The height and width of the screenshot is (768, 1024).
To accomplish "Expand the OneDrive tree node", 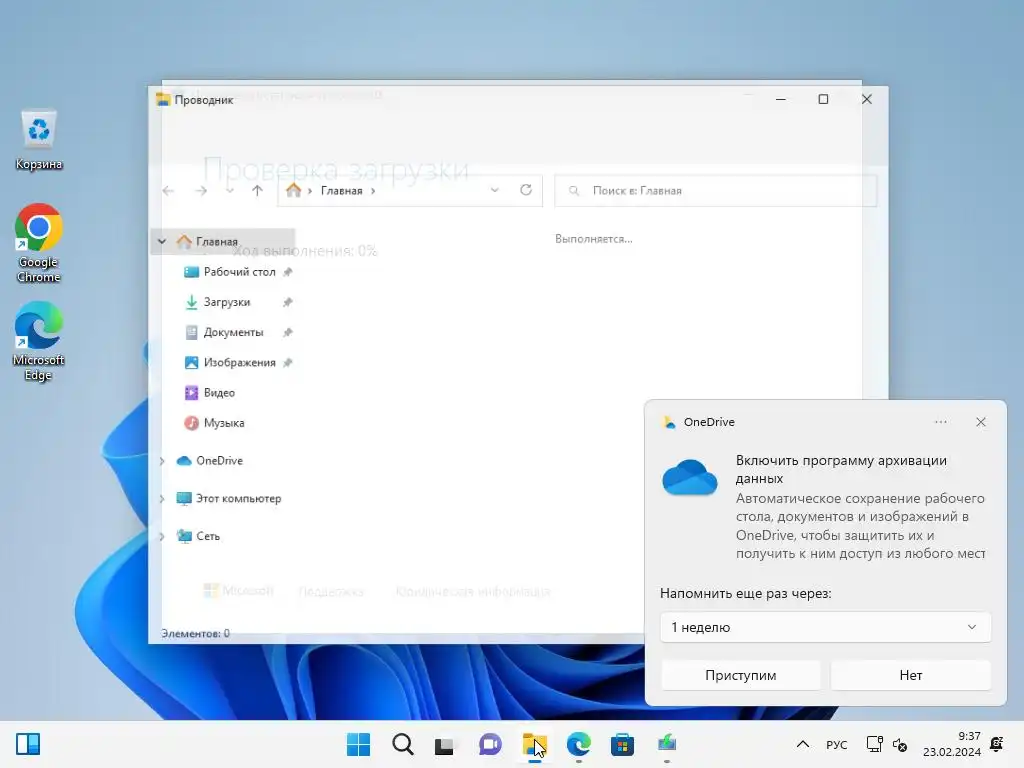I will 162,461.
